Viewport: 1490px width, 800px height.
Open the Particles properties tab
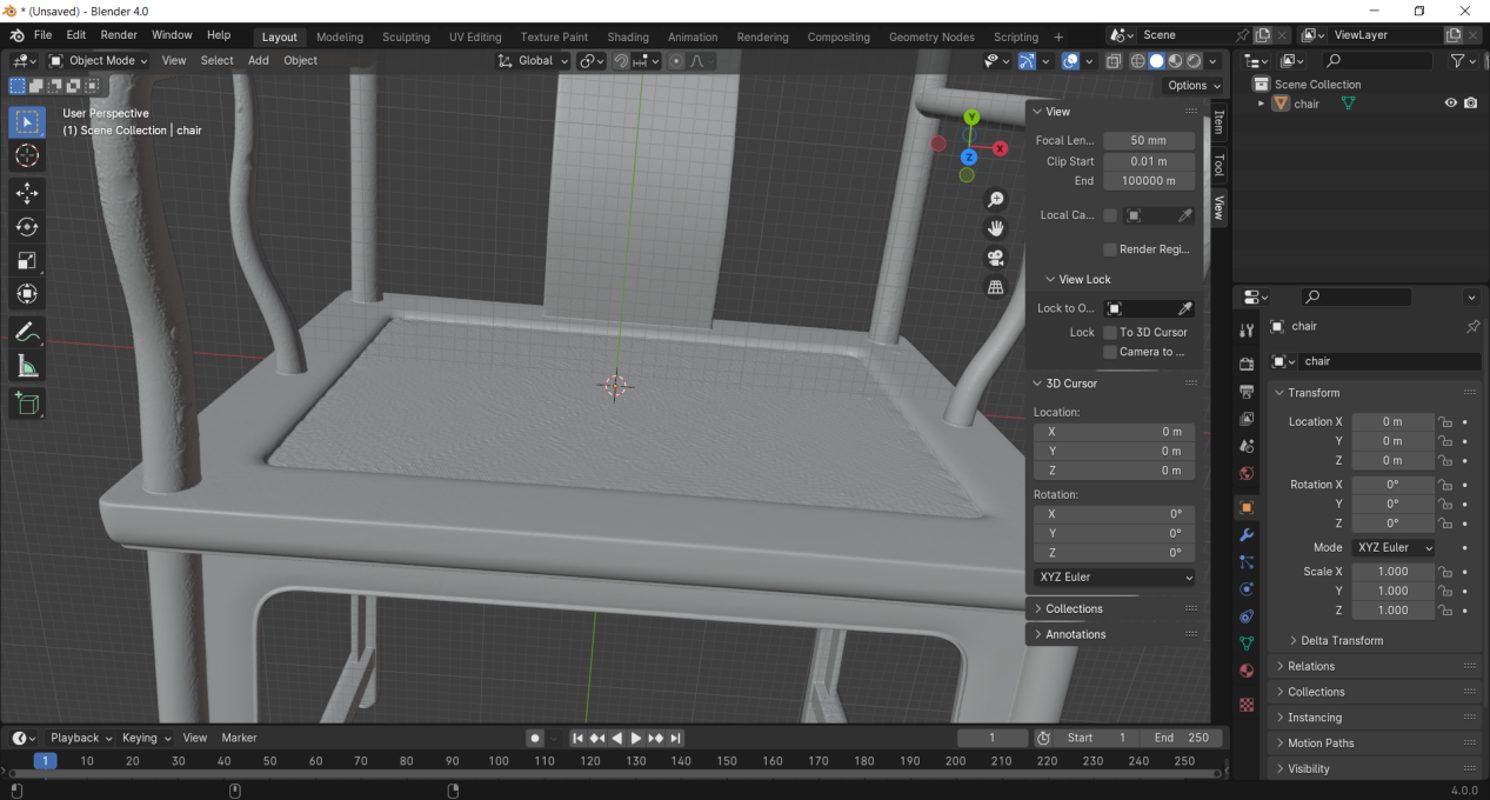1246,562
